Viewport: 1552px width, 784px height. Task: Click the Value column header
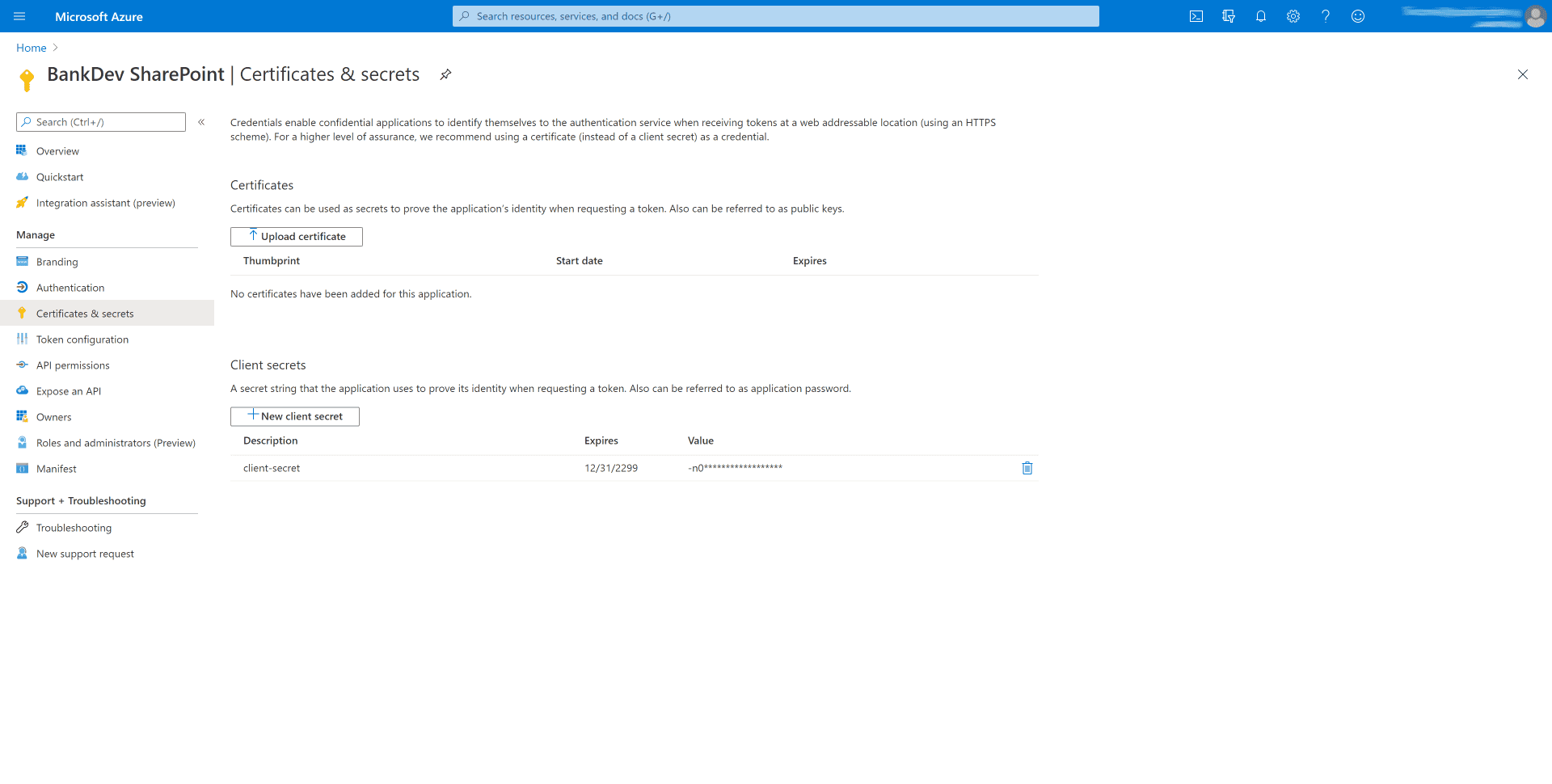click(701, 440)
